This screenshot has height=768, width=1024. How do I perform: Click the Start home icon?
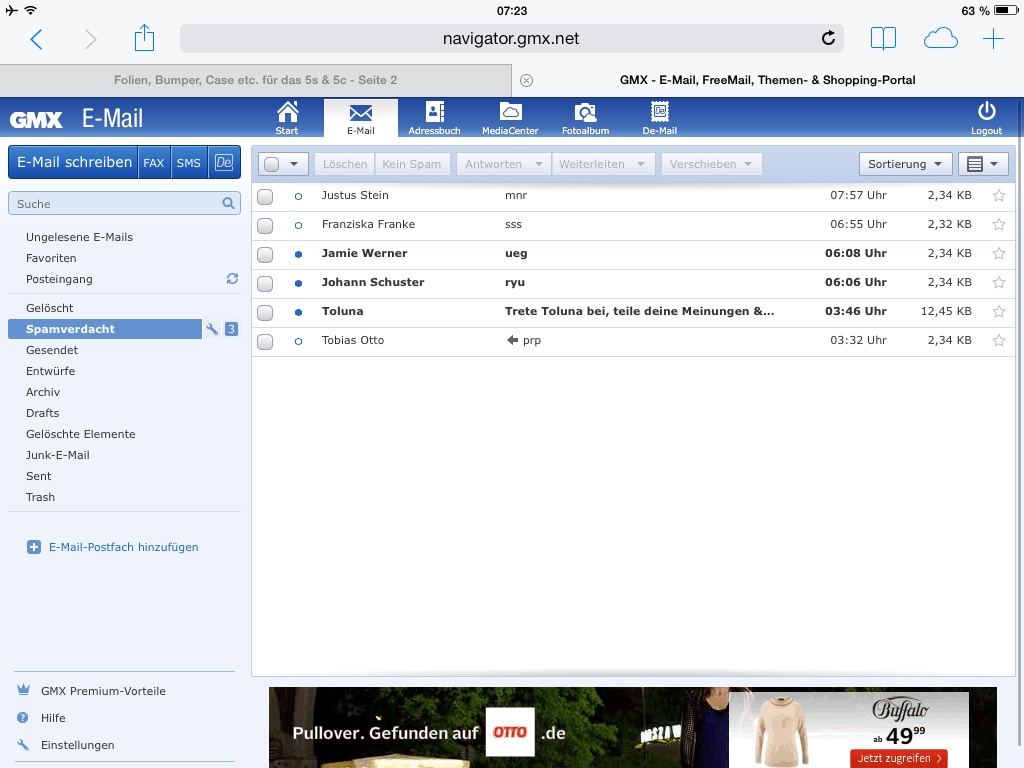tap(287, 116)
